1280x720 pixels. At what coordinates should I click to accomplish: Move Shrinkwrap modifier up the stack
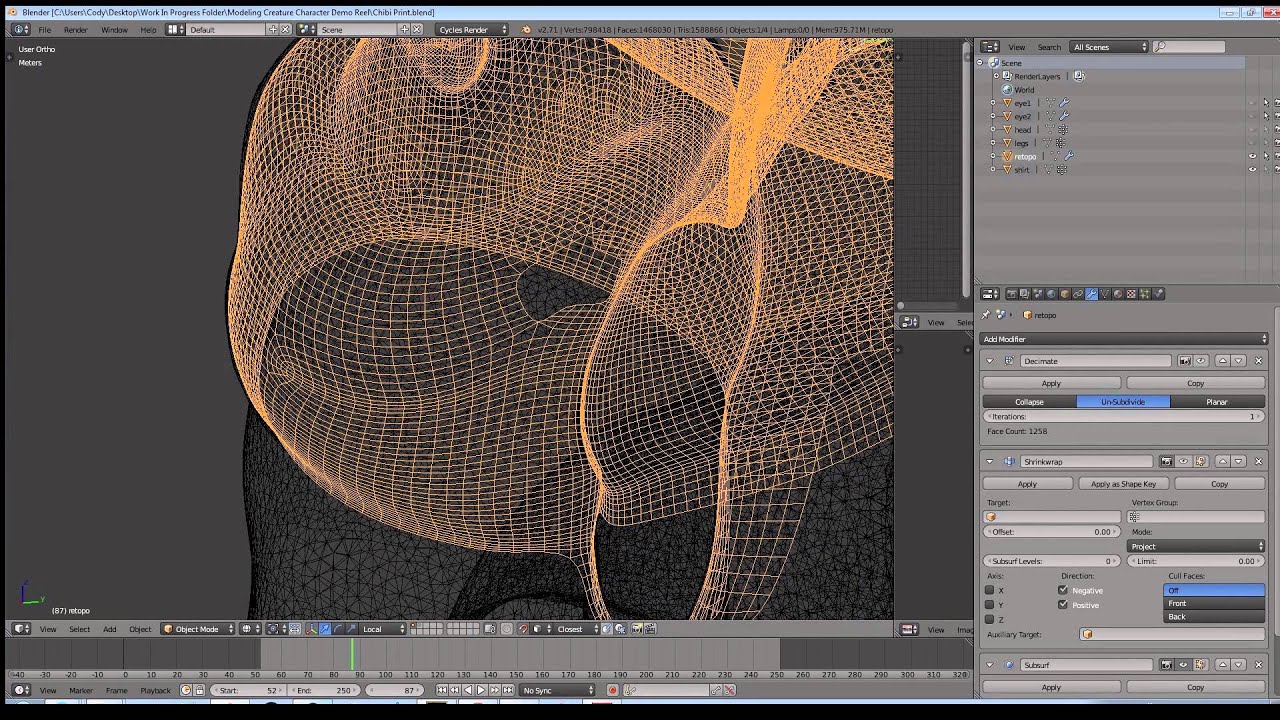[x=1222, y=461]
